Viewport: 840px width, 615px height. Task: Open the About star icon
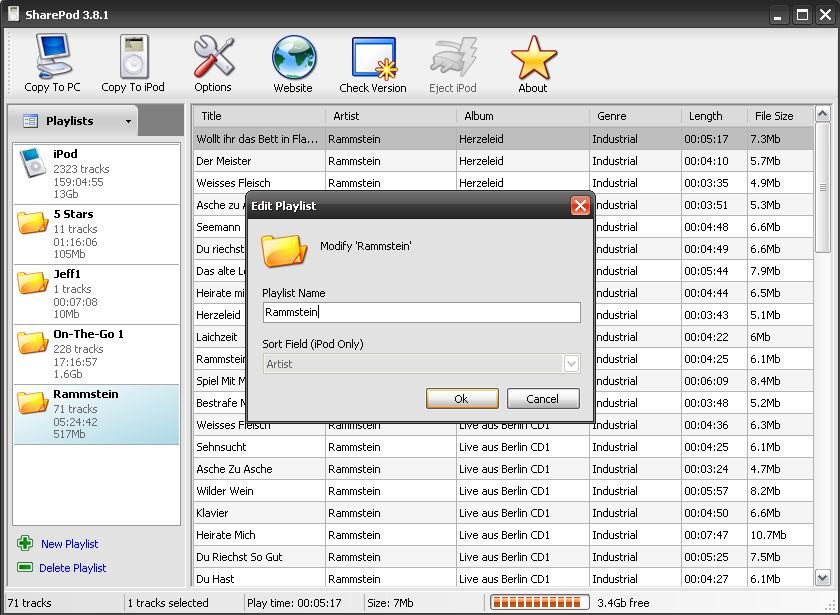tap(533, 57)
